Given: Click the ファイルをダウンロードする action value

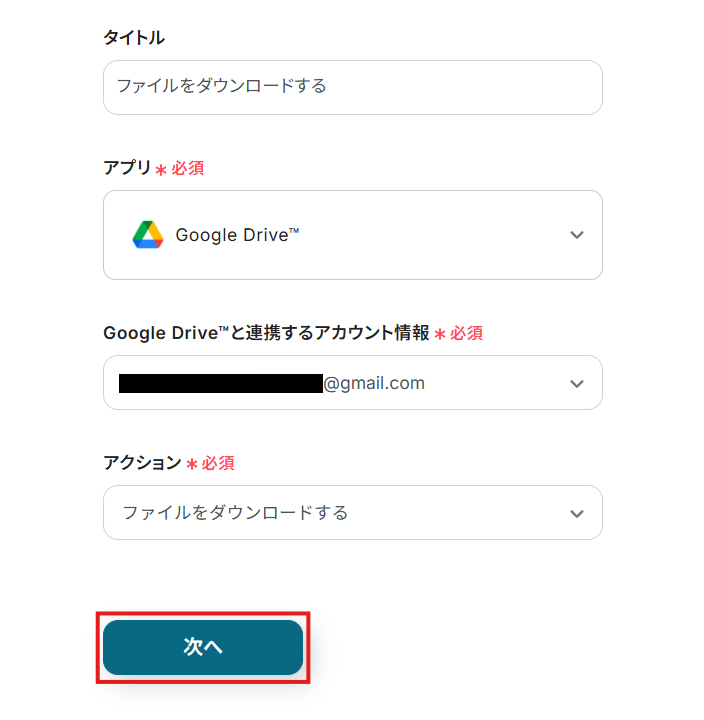Looking at the screenshot, I should point(235,513).
